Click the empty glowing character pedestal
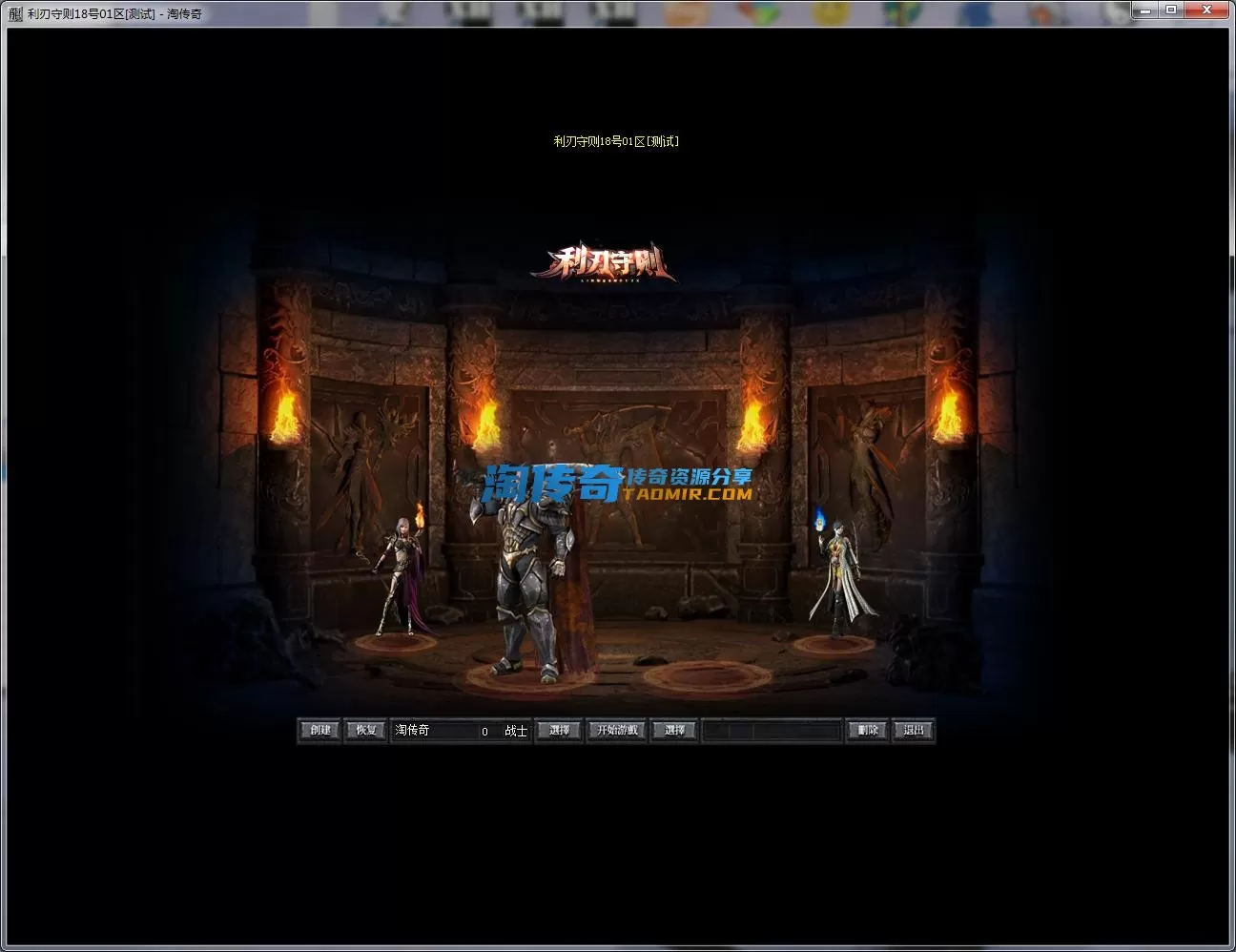This screenshot has height=952, width=1236. 707,678
